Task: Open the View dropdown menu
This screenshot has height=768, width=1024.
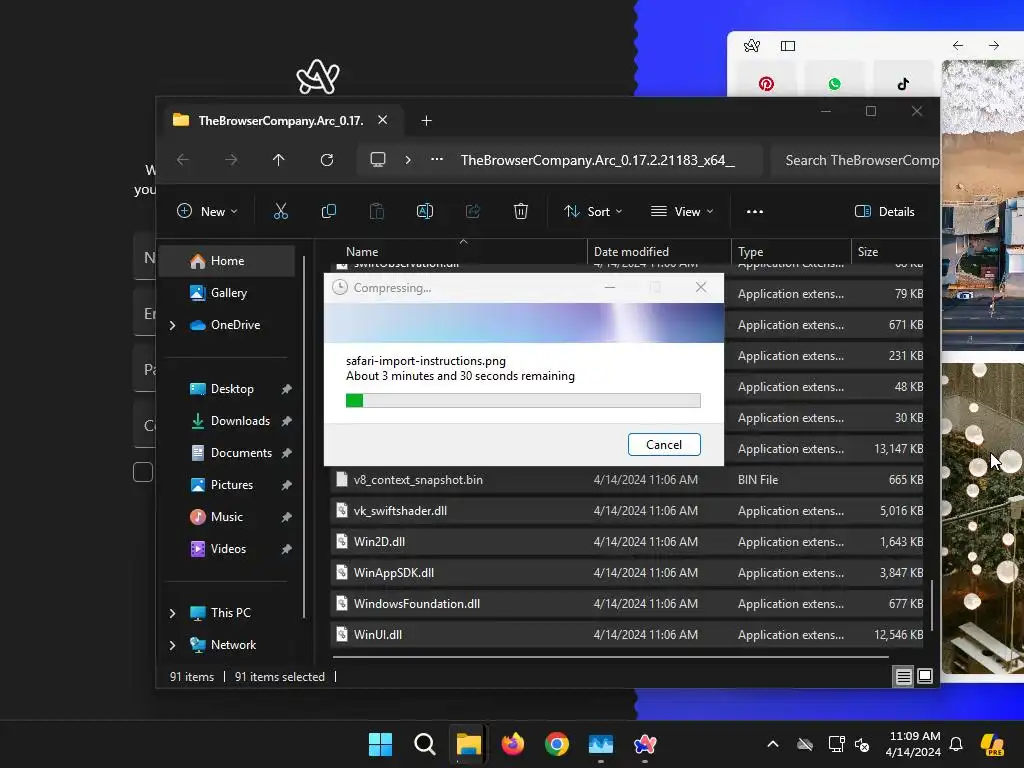Action: click(x=682, y=212)
